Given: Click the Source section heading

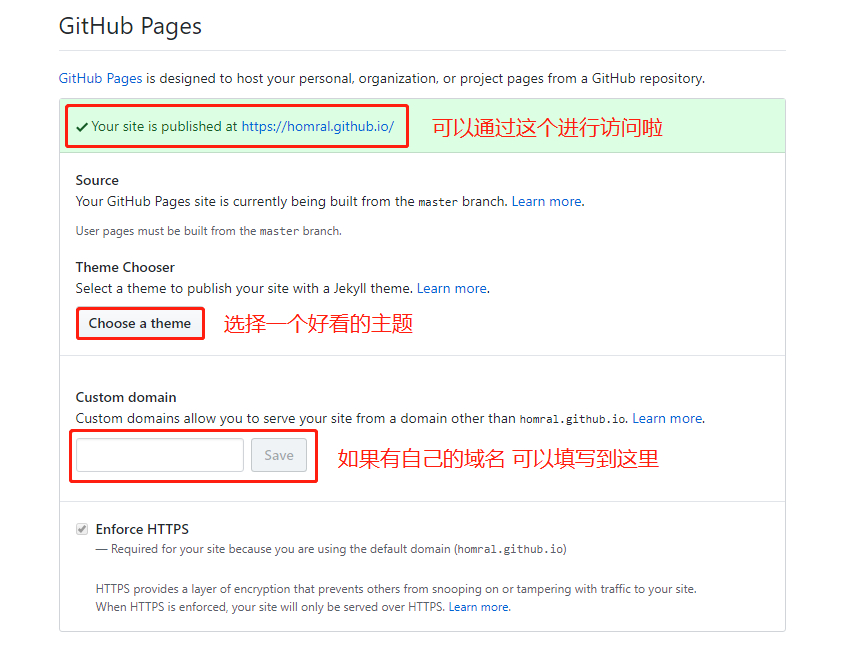Looking at the screenshot, I should pyautogui.click(x=97, y=180).
